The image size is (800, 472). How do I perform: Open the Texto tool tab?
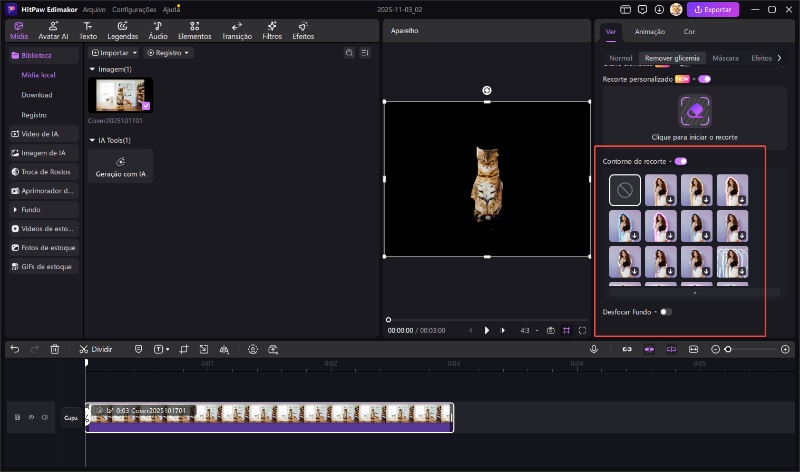tap(89, 29)
